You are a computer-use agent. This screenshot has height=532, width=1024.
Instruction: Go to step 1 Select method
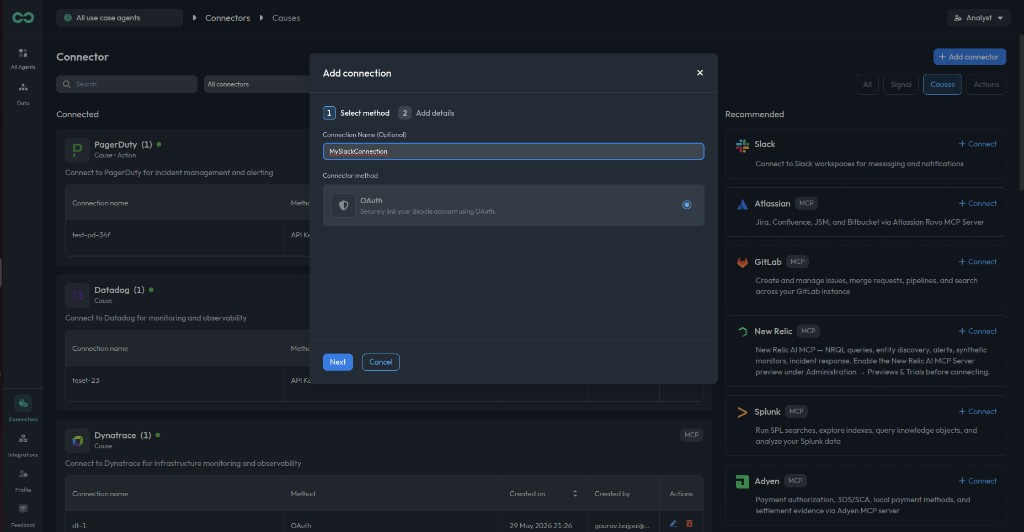[357, 113]
